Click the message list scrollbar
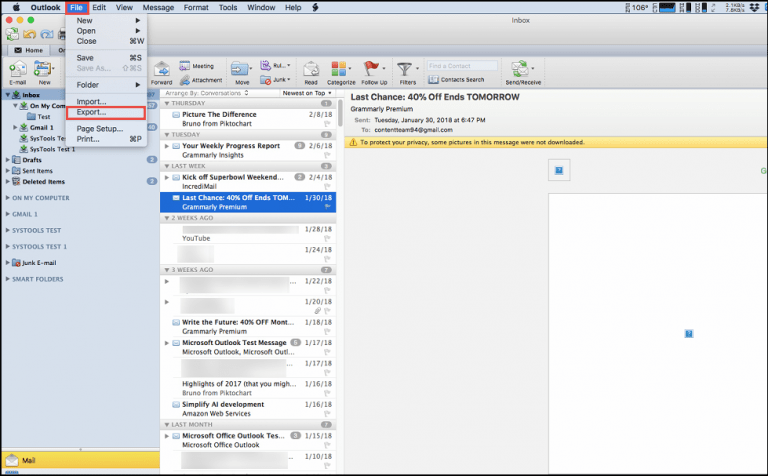 [340, 113]
